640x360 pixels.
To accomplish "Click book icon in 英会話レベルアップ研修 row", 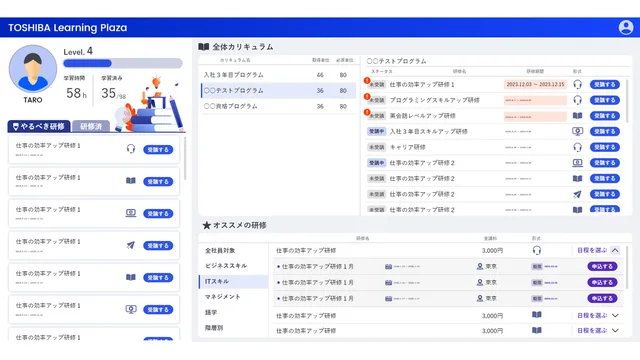I will (x=577, y=116).
